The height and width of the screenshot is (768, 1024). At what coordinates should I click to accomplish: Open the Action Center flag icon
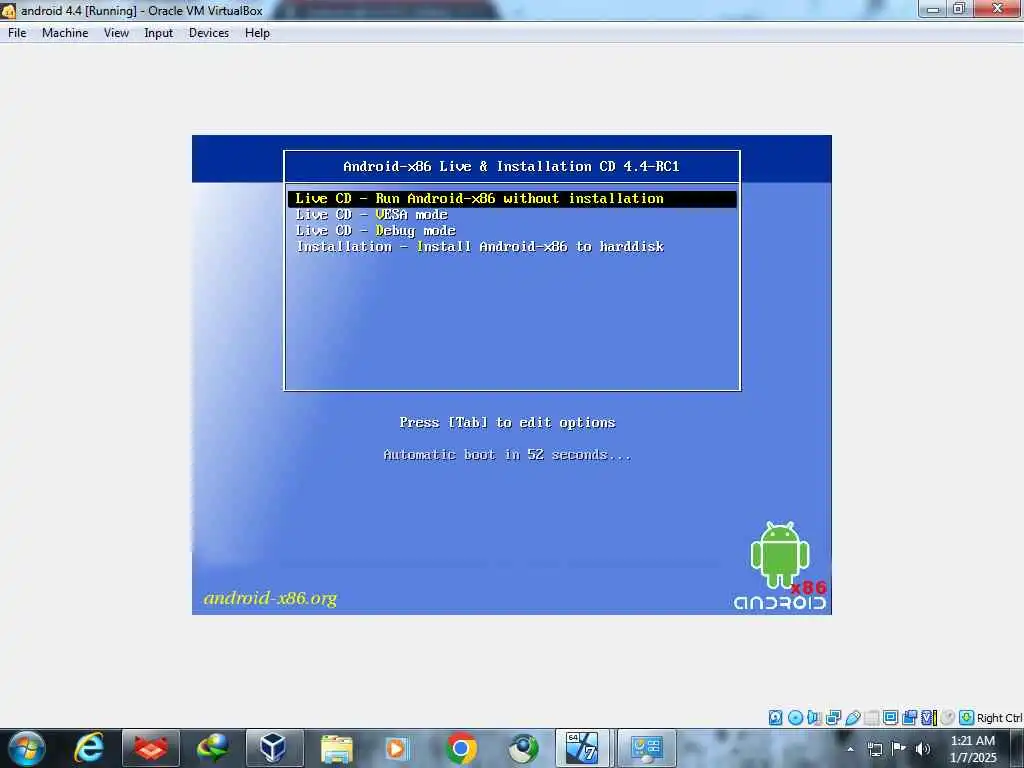899,748
